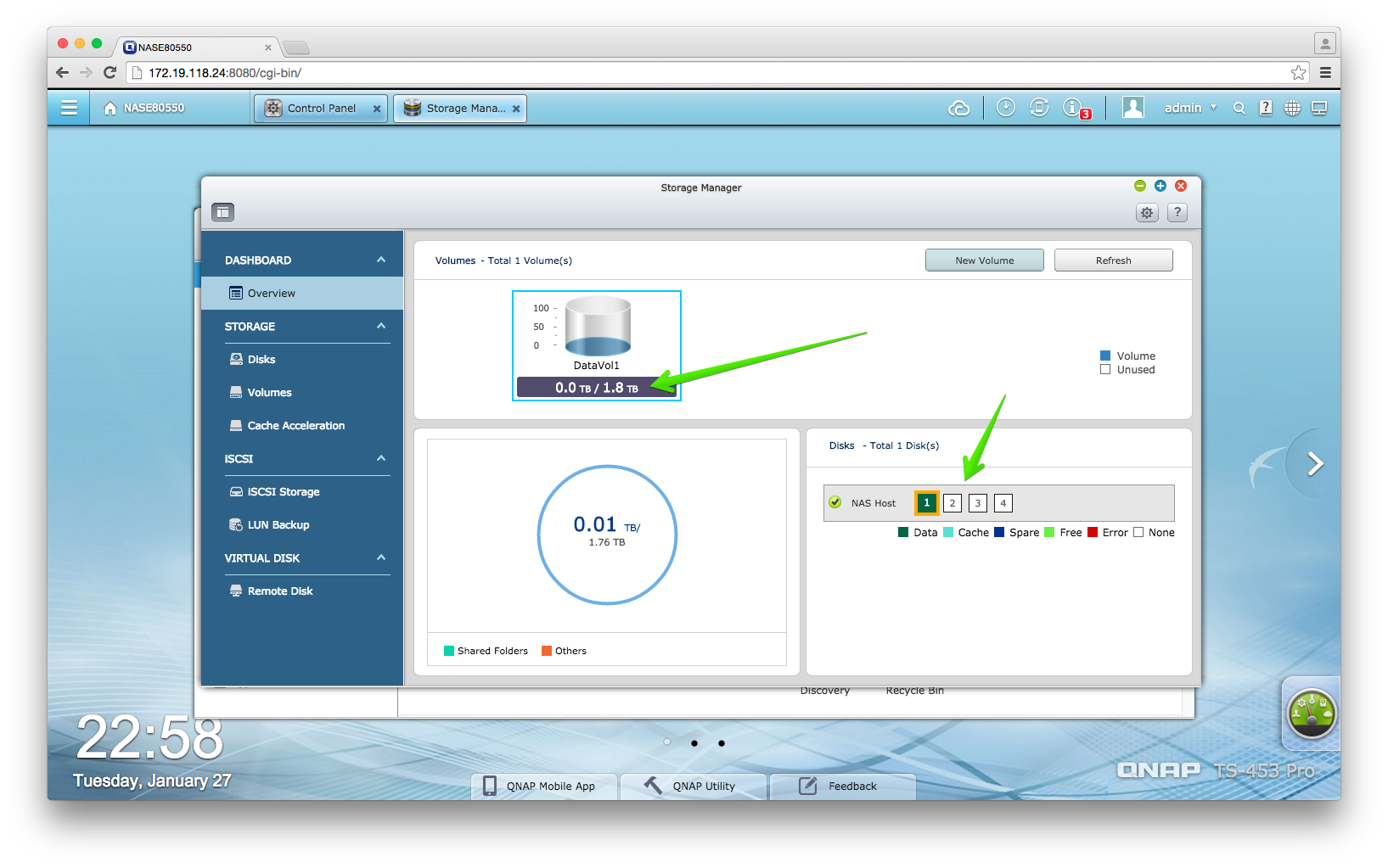Open the QTS help icon in top bar
The height and width of the screenshot is (868, 1388).
pos(1266,108)
